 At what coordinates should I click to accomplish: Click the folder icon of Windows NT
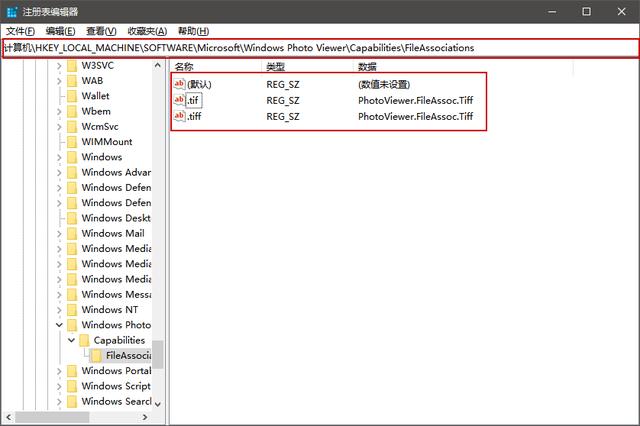72,310
